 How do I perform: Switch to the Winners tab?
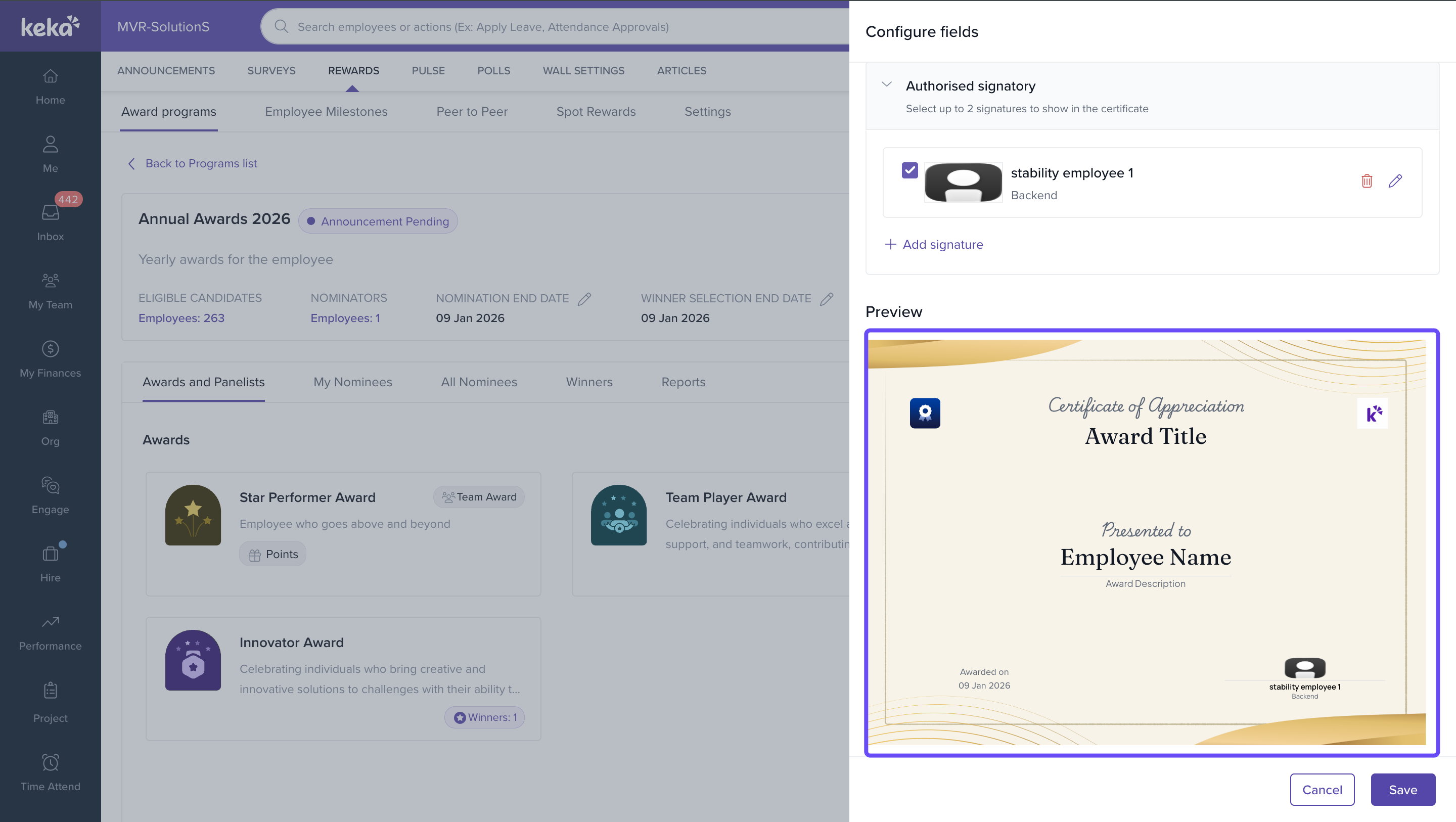589,382
